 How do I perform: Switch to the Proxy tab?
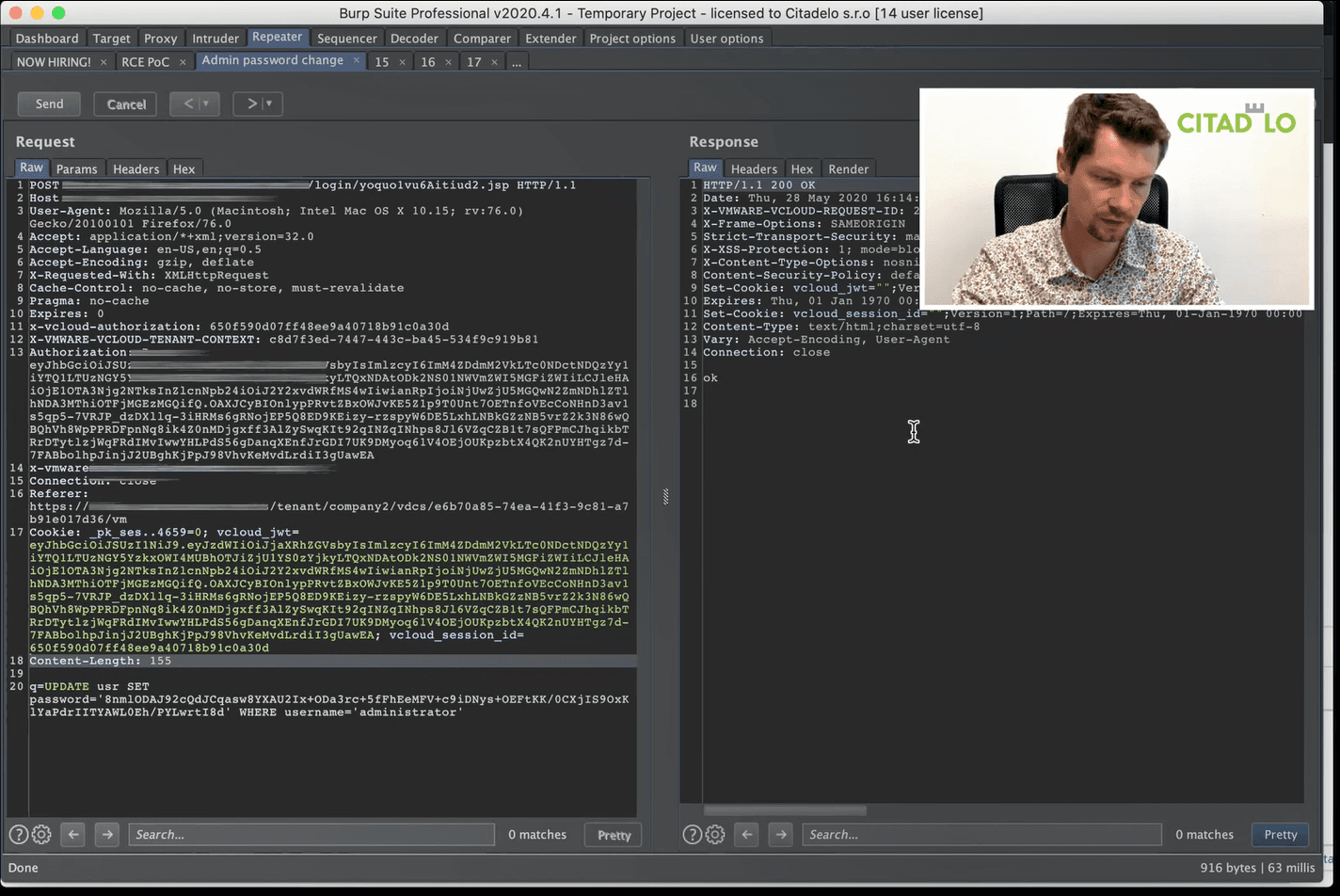pos(161,39)
